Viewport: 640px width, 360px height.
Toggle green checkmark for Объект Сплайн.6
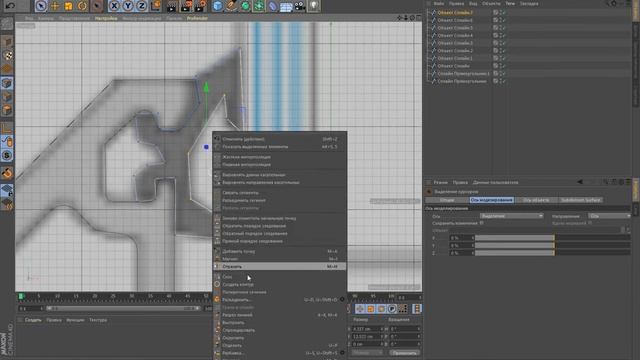coord(504,20)
